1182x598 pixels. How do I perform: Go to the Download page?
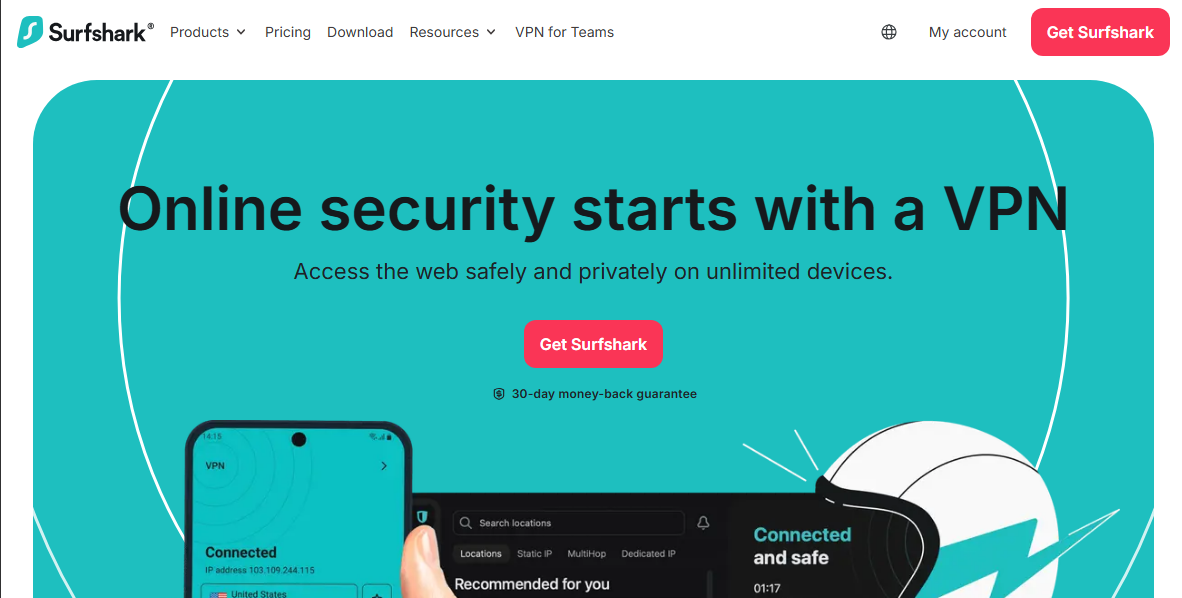click(360, 32)
